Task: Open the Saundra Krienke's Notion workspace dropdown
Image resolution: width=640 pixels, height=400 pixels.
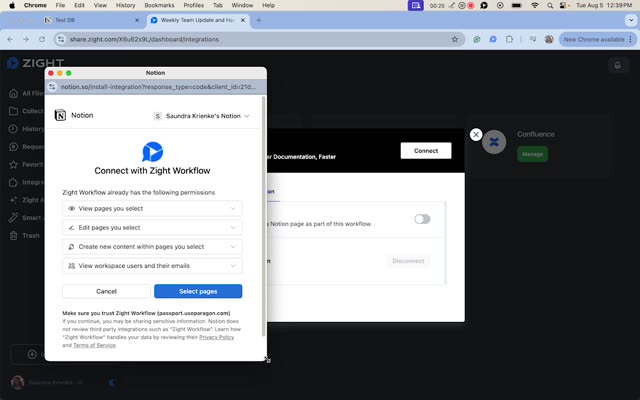Action: pyautogui.click(x=201, y=116)
